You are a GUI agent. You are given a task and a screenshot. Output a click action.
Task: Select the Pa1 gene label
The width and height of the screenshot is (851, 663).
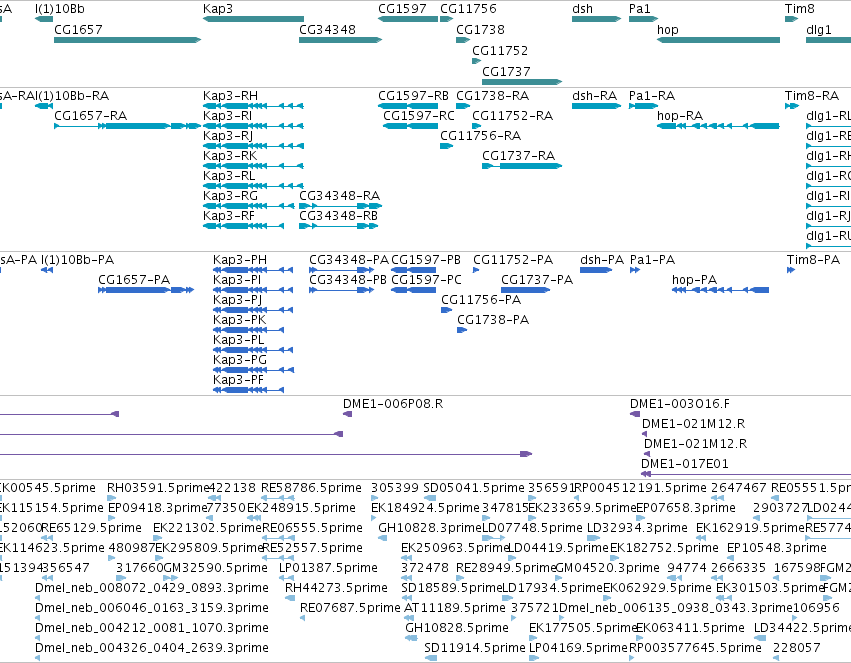pyautogui.click(x=639, y=9)
